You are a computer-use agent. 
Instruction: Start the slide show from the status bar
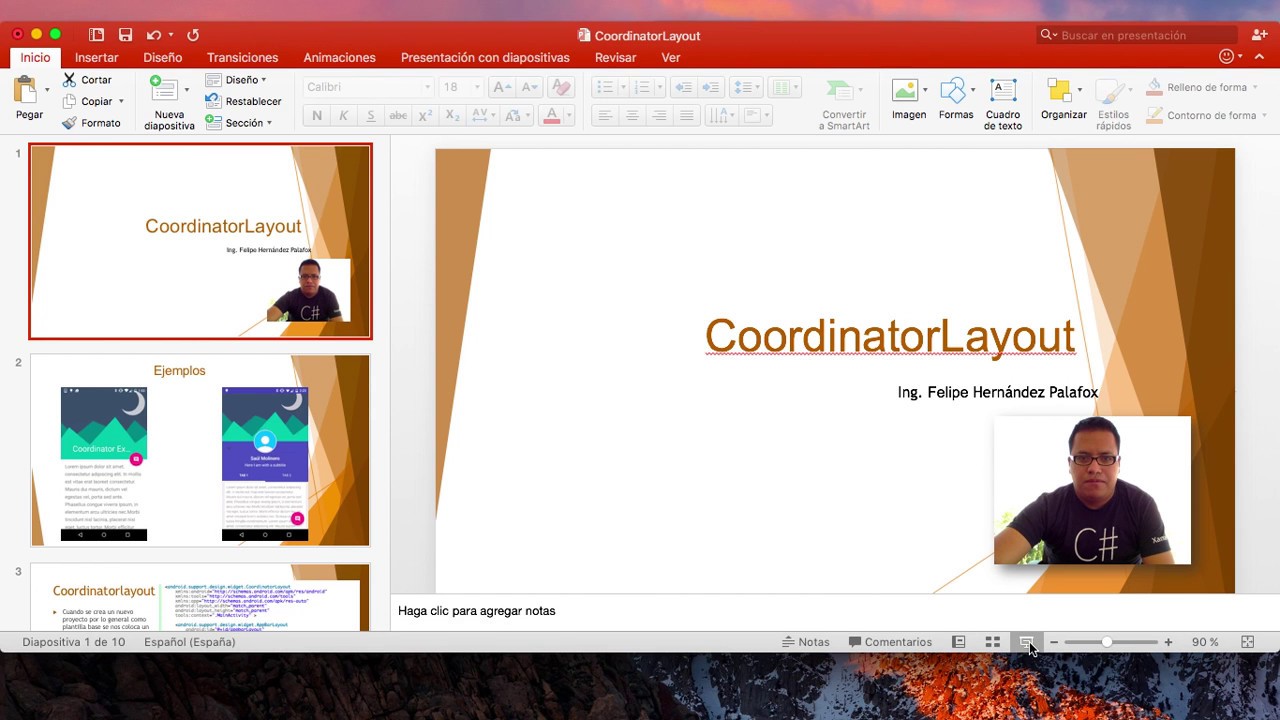(x=1026, y=642)
